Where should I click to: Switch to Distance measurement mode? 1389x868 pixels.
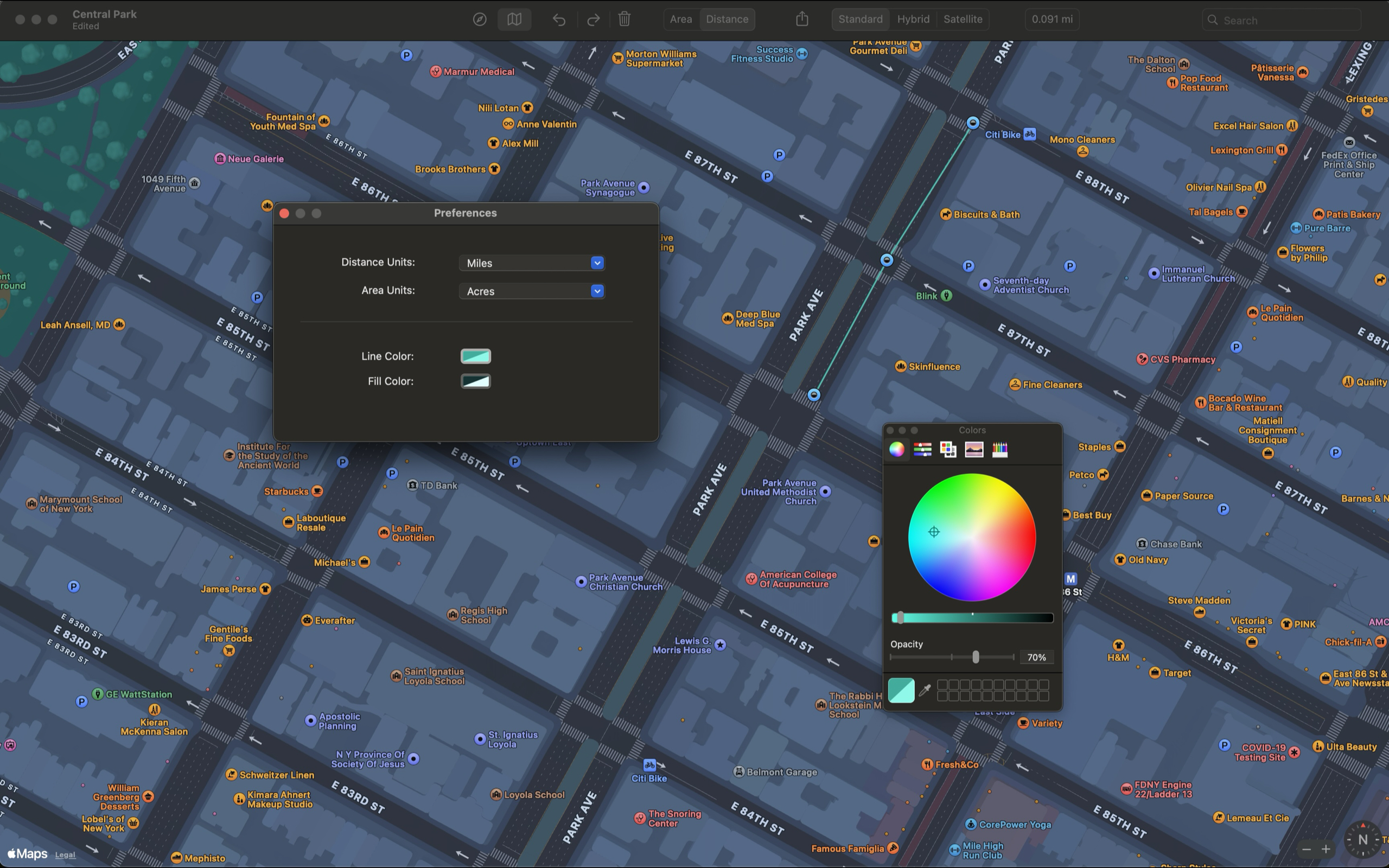coord(727,19)
